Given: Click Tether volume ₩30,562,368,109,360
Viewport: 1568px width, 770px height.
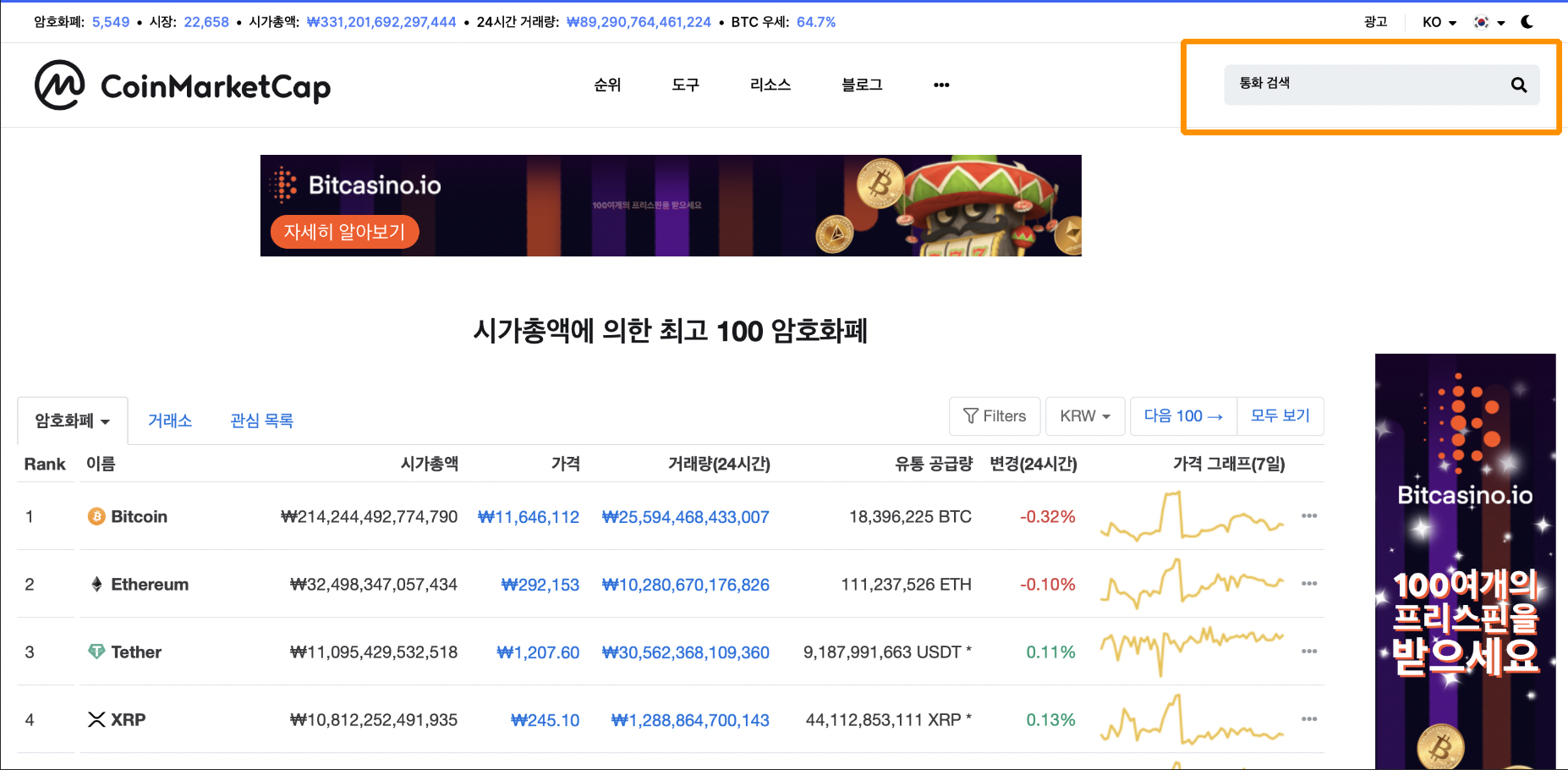Looking at the screenshot, I should (685, 652).
